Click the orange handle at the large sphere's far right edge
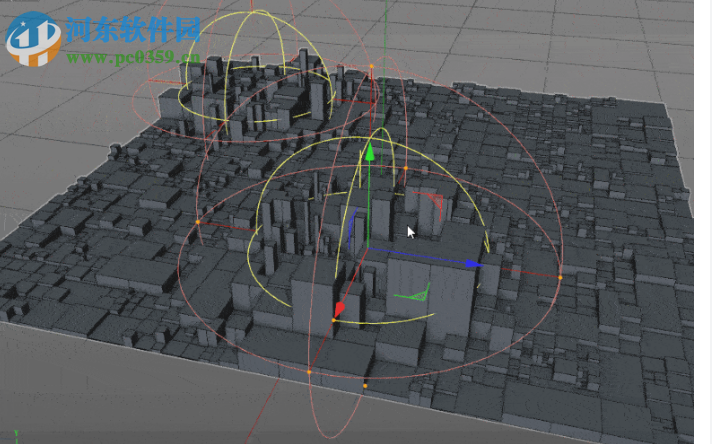Image resolution: width=712 pixels, height=444 pixels. (560, 277)
